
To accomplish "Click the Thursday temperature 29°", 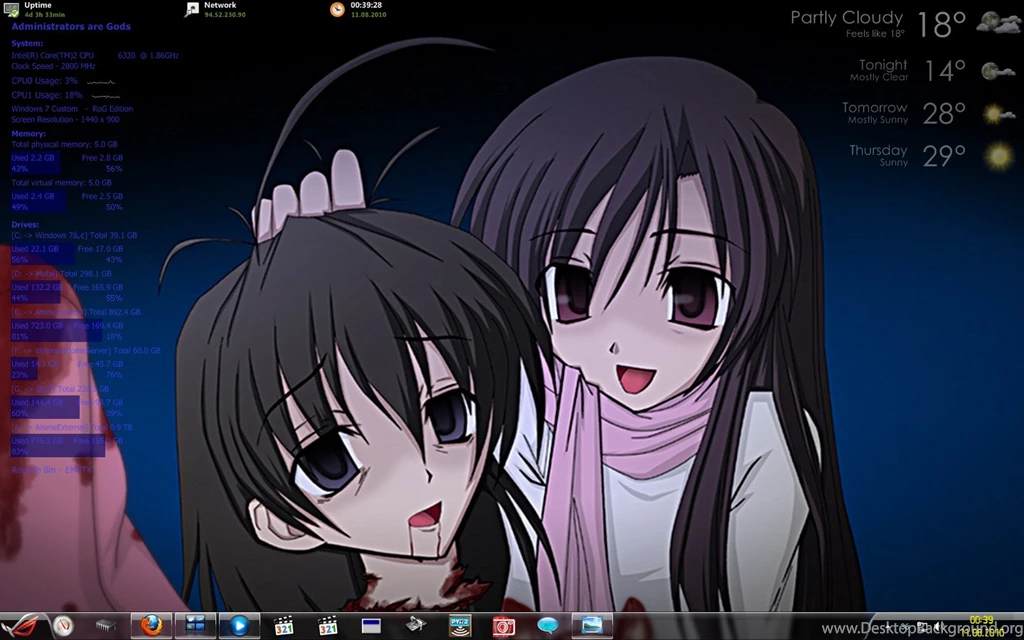I will (x=944, y=157).
